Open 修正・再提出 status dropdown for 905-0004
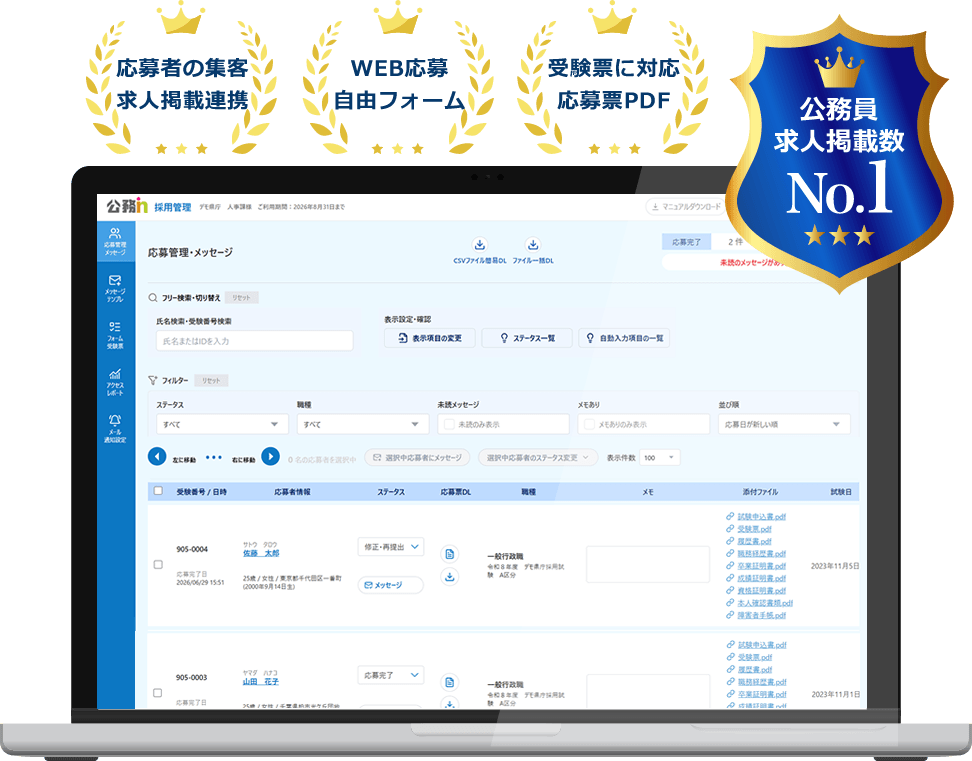 tap(391, 547)
